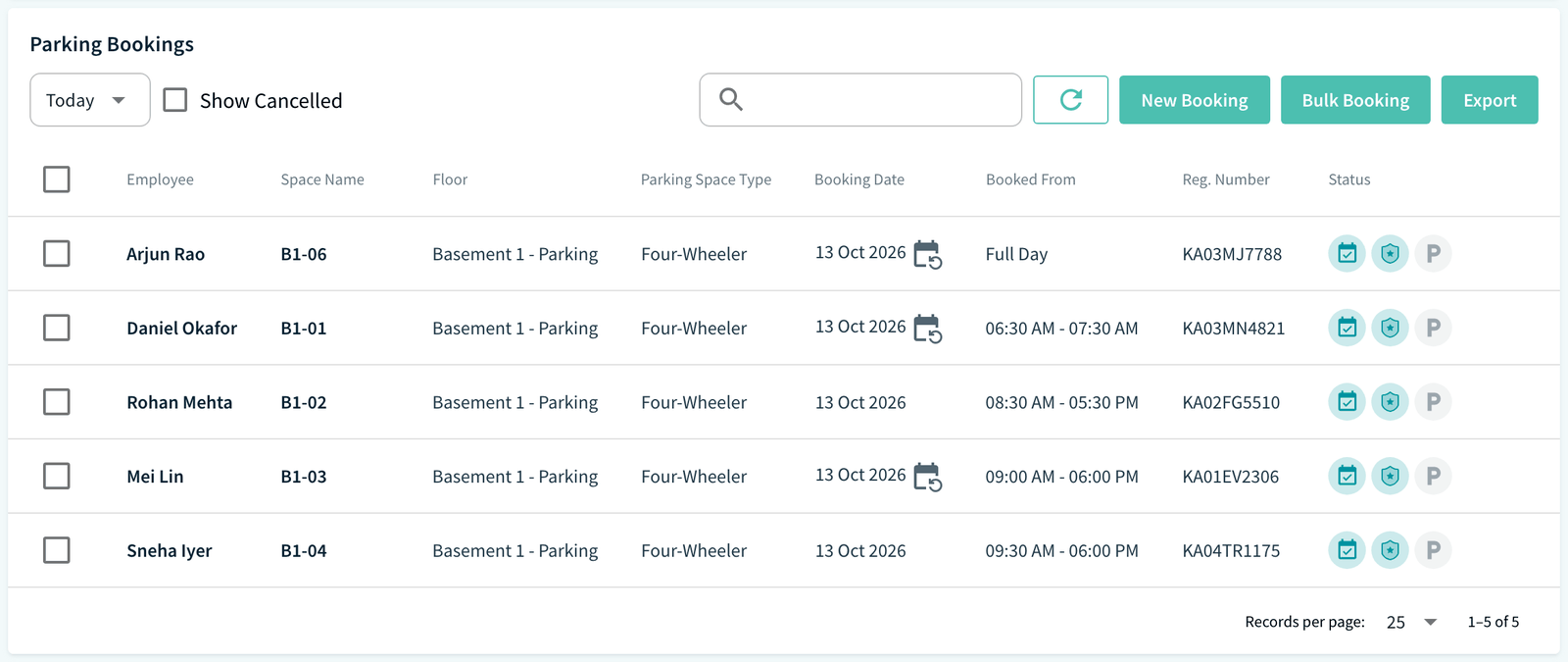Click the P parking icon for Rohan Mehta

[x=1433, y=402]
